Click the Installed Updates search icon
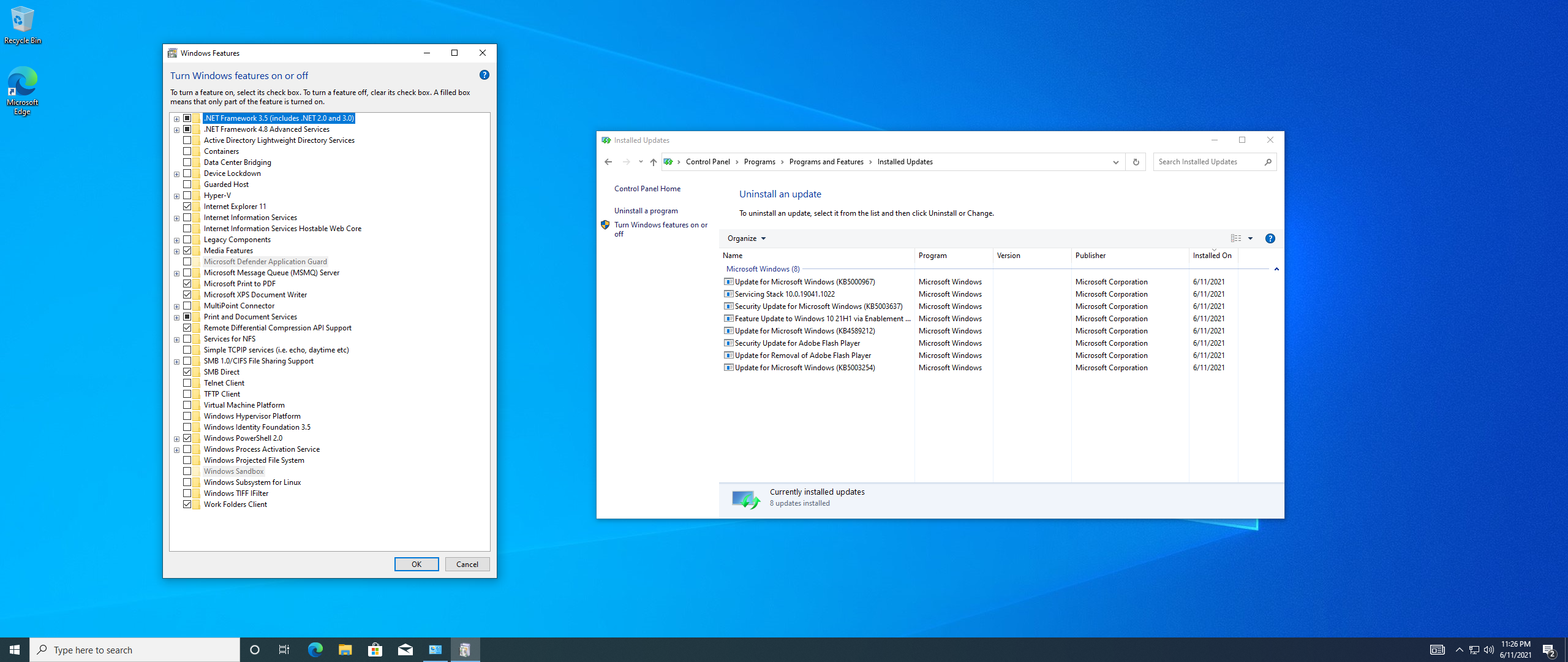1568x662 pixels. (1270, 162)
